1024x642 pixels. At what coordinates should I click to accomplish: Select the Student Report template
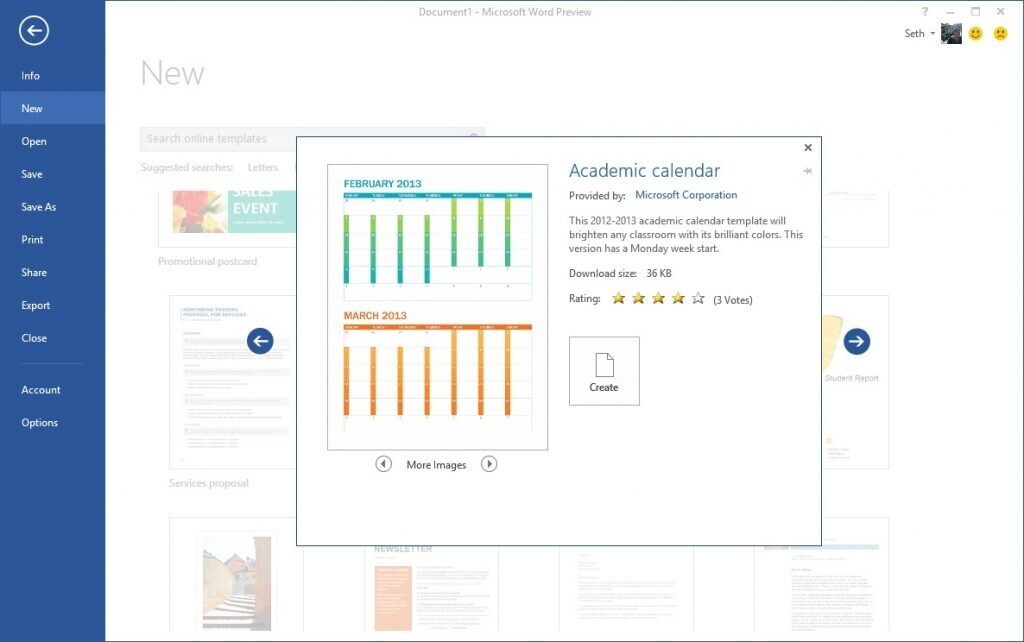[x=856, y=382]
